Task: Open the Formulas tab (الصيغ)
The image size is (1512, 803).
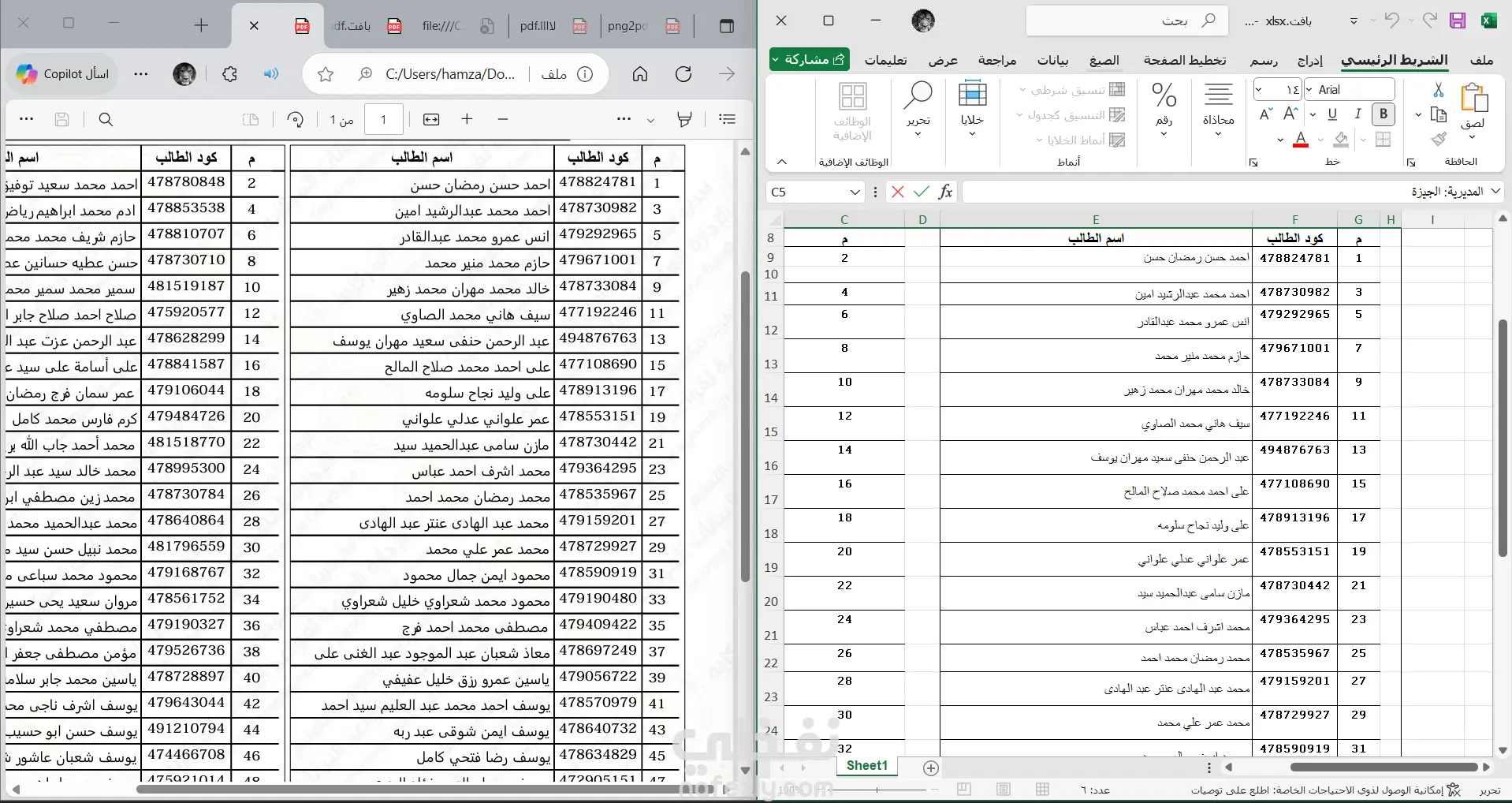Action: point(1104,61)
